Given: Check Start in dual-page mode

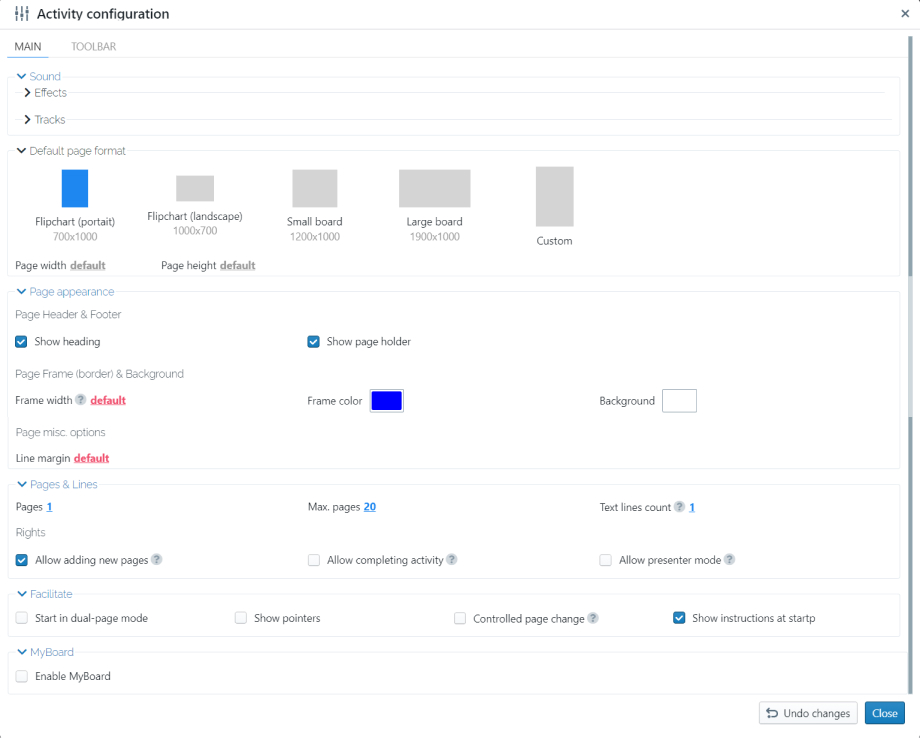Looking at the screenshot, I should 22,618.
